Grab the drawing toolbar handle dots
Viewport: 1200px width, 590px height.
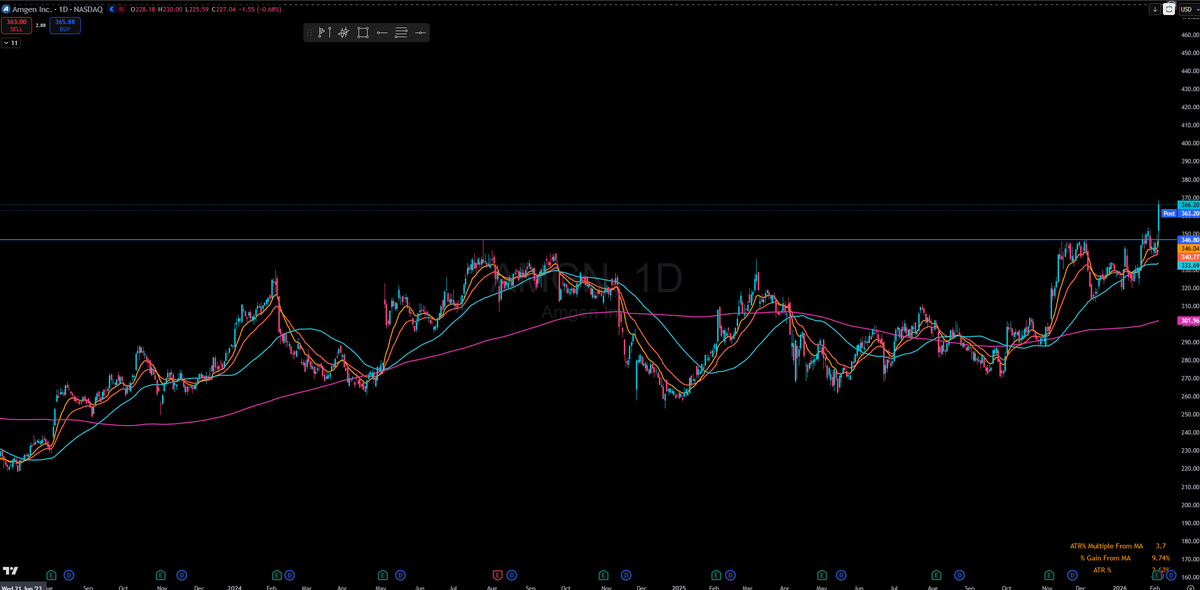(309, 33)
